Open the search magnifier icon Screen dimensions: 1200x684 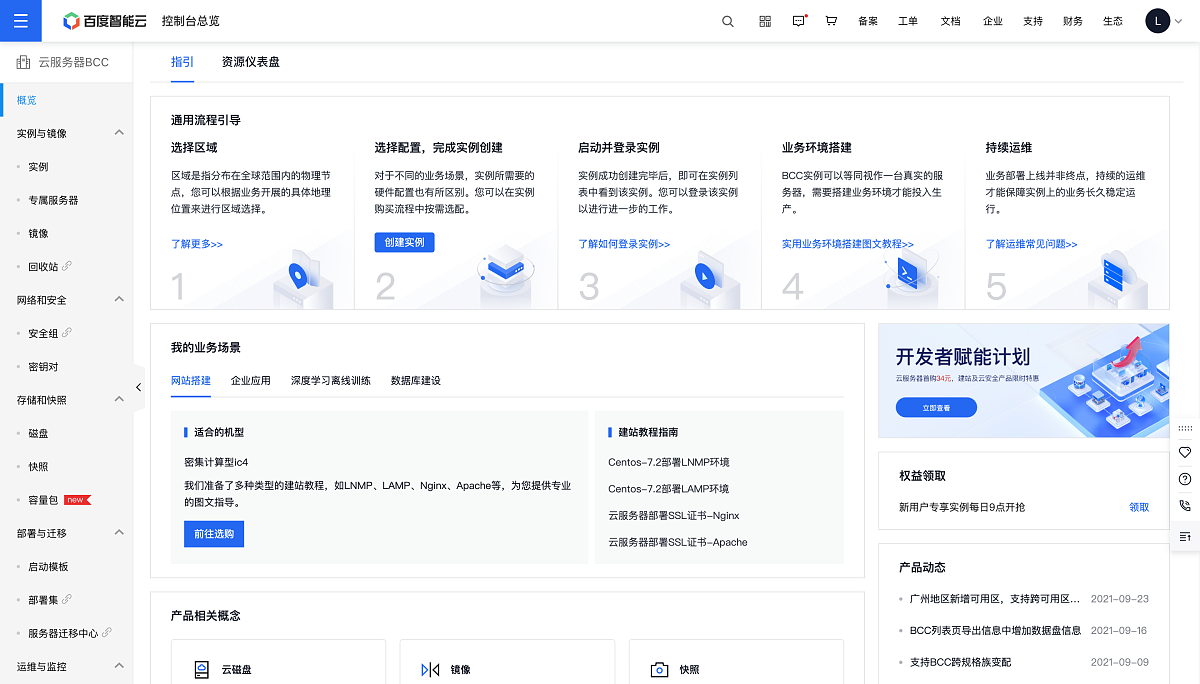(728, 21)
